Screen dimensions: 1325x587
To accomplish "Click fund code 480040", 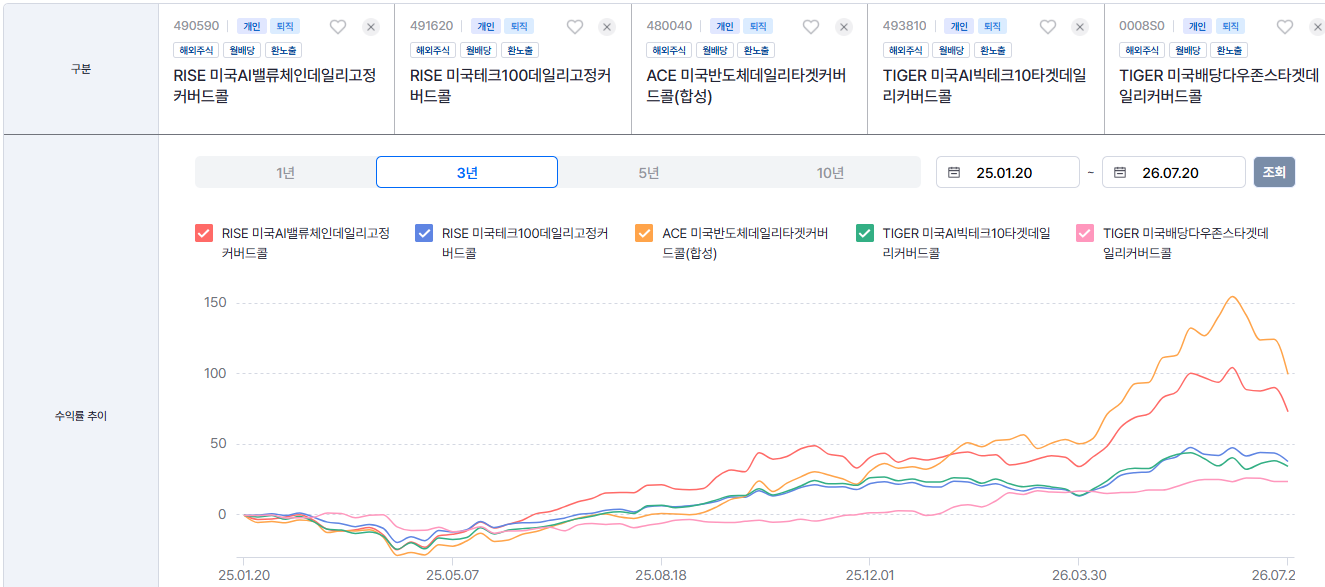I will pyautogui.click(x=668, y=27).
